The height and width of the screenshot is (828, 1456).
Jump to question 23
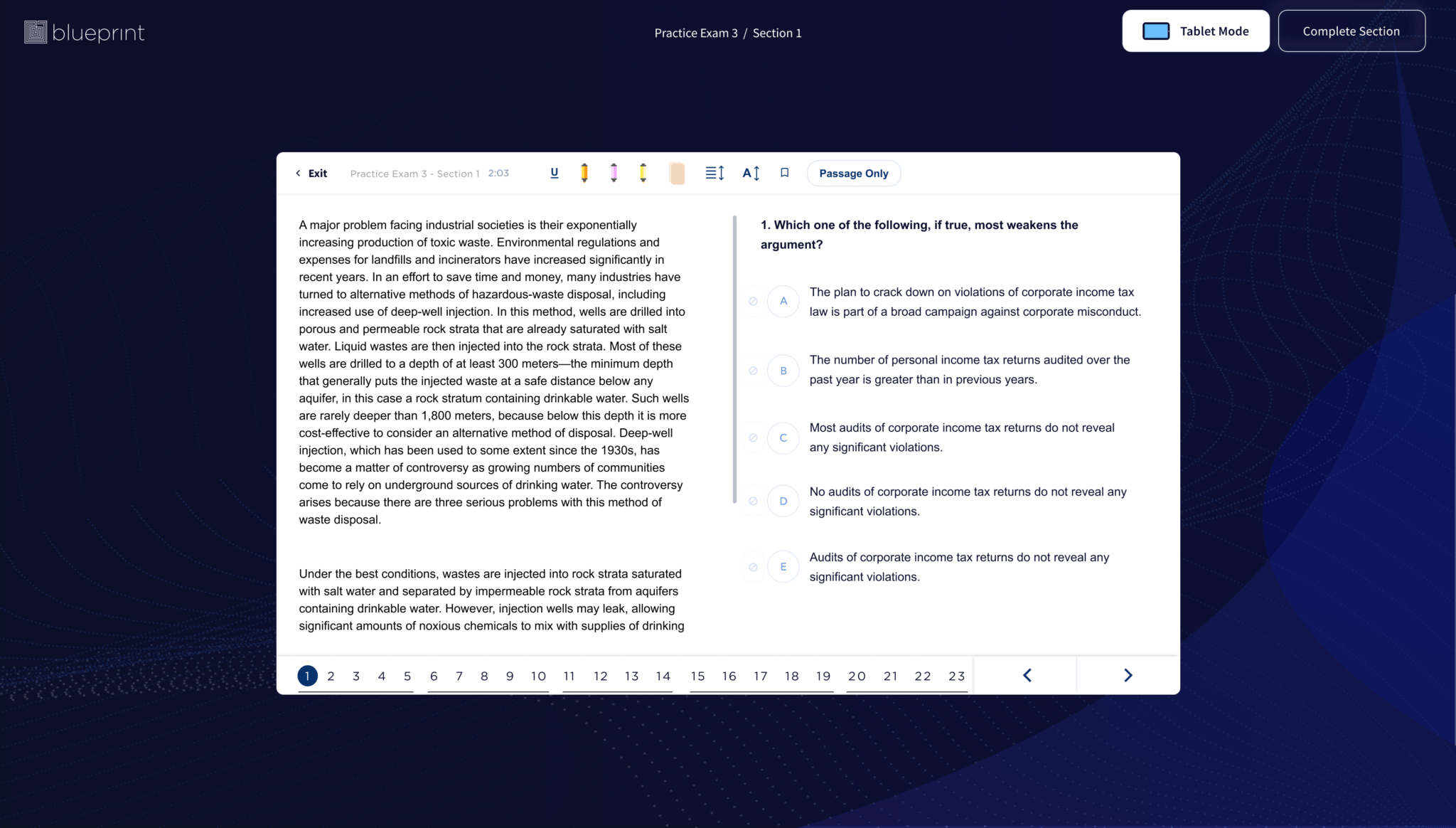(957, 676)
